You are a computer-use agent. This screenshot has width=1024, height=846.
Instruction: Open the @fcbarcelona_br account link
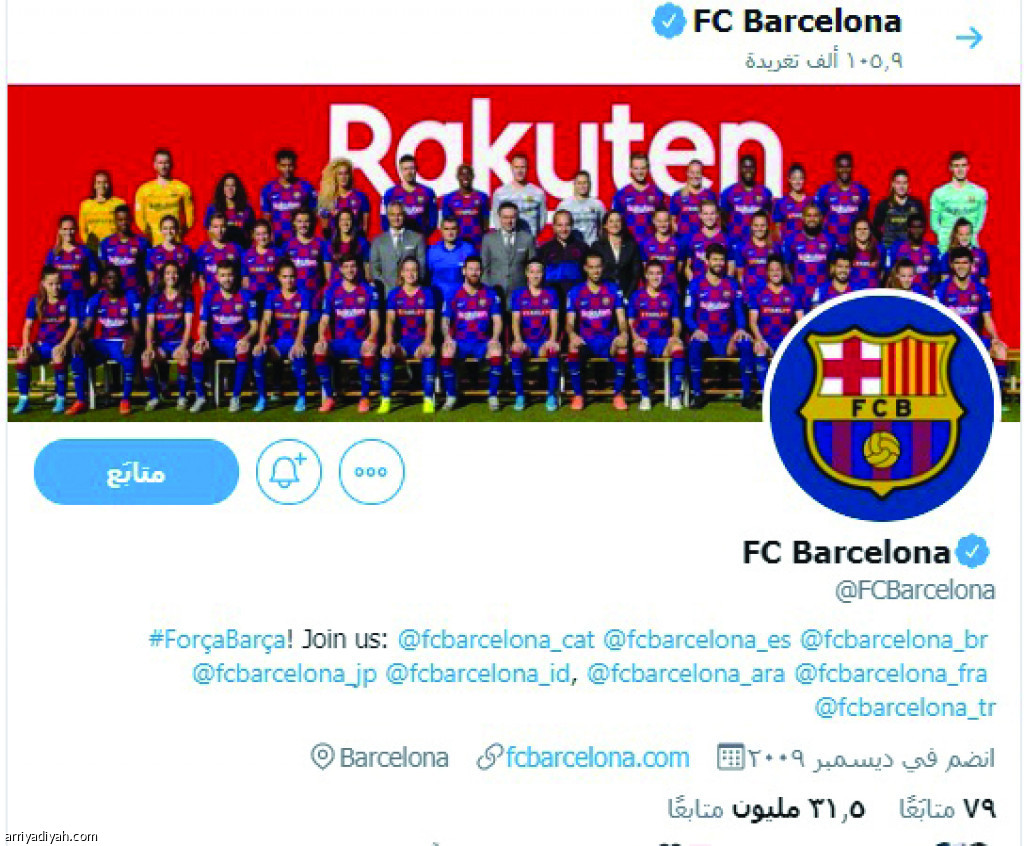click(x=894, y=640)
